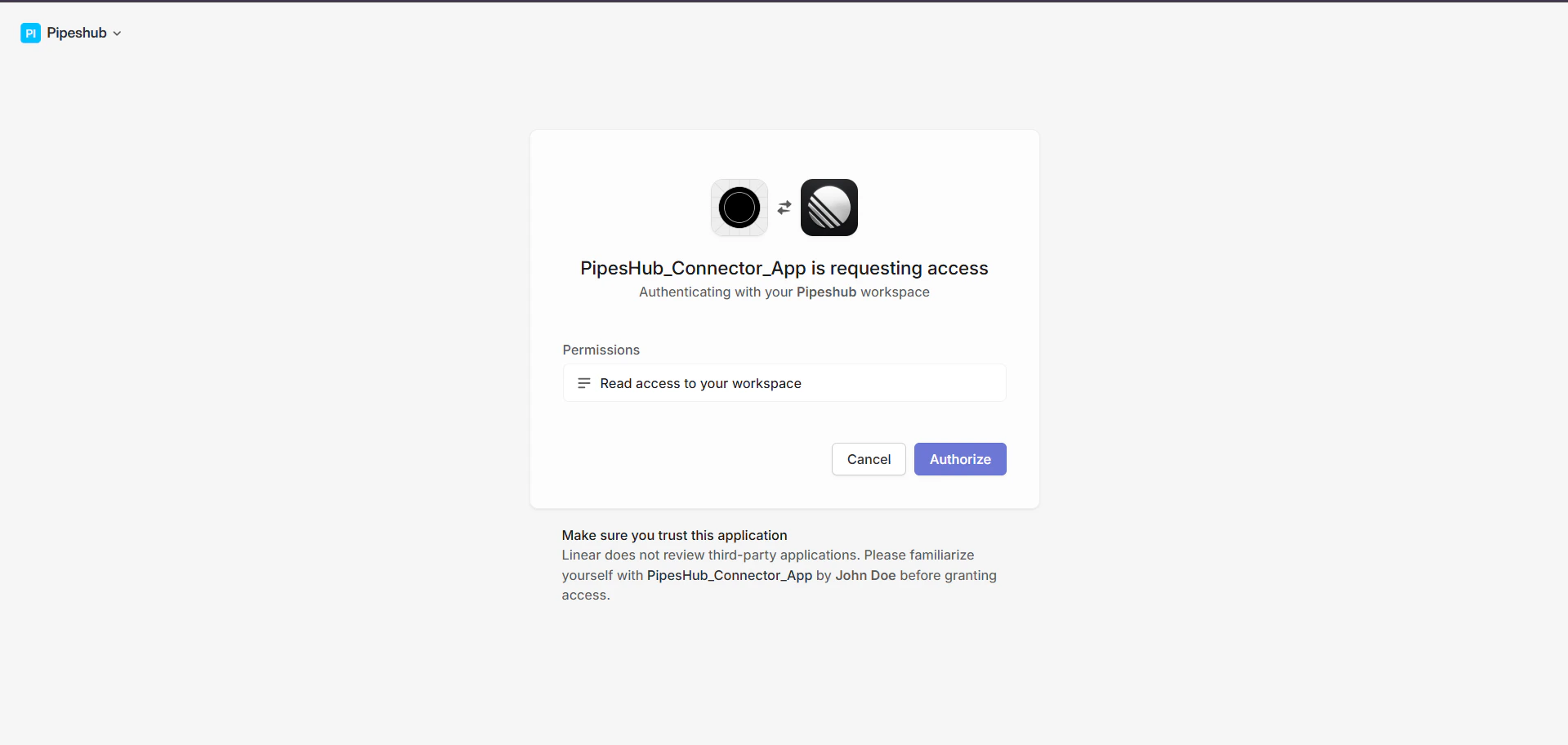Viewport: 1568px width, 745px height.
Task: Click the chevron next to the workspace name
Action: pos(117,33)
